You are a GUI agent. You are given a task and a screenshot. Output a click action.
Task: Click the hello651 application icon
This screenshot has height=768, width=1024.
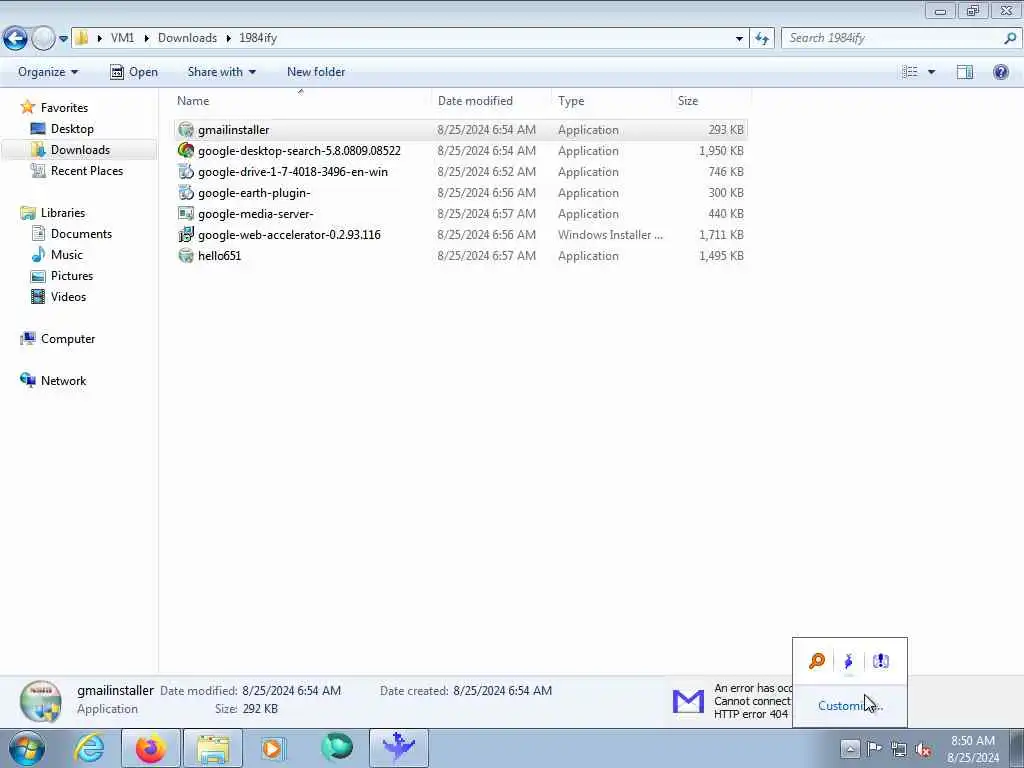point(186,255)
